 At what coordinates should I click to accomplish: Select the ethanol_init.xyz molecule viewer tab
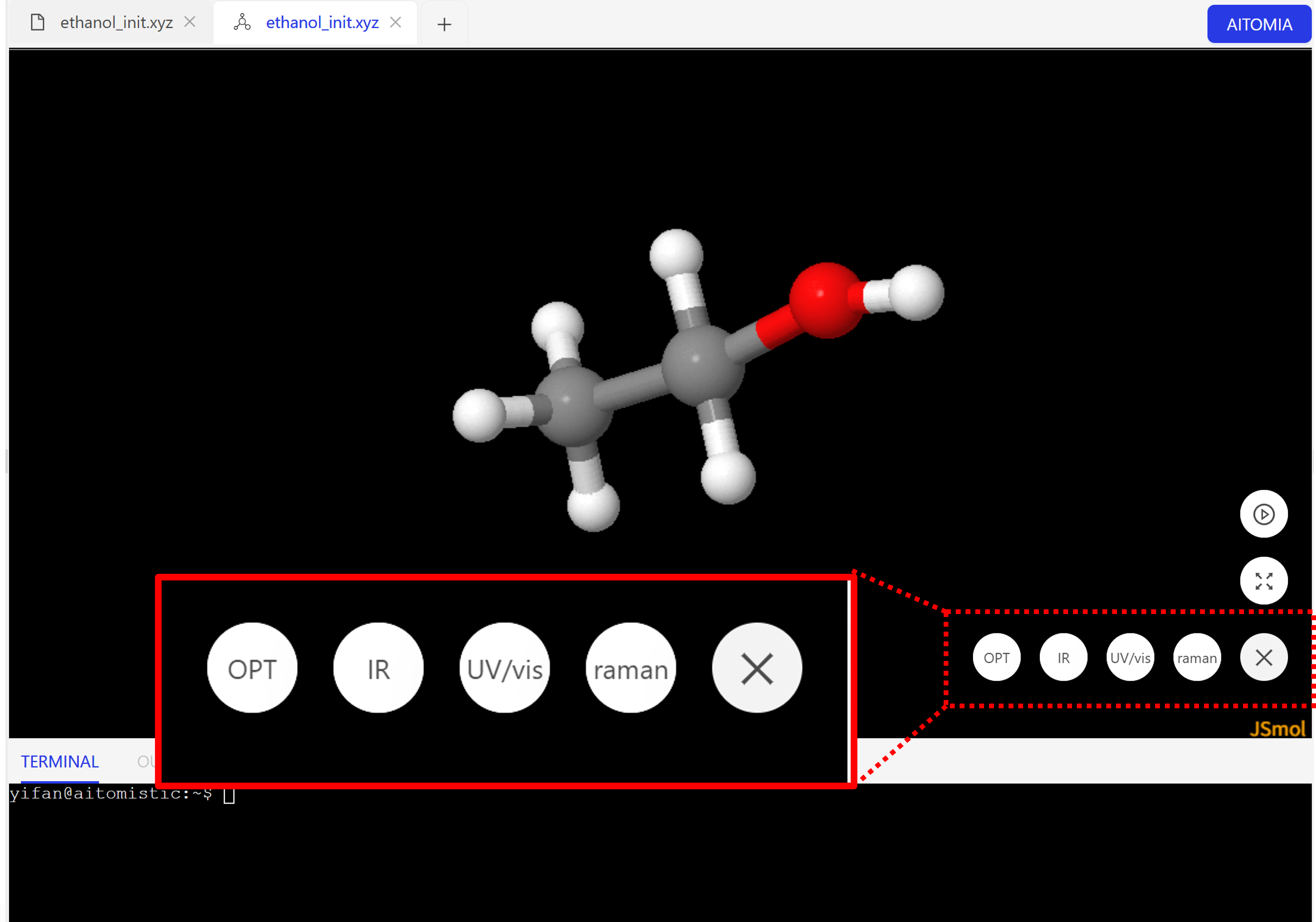coord(322,23)
